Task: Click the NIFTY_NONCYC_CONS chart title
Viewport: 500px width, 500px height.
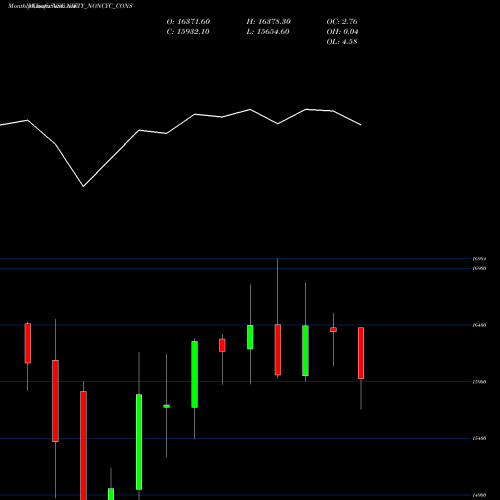Action: [70, 6]
